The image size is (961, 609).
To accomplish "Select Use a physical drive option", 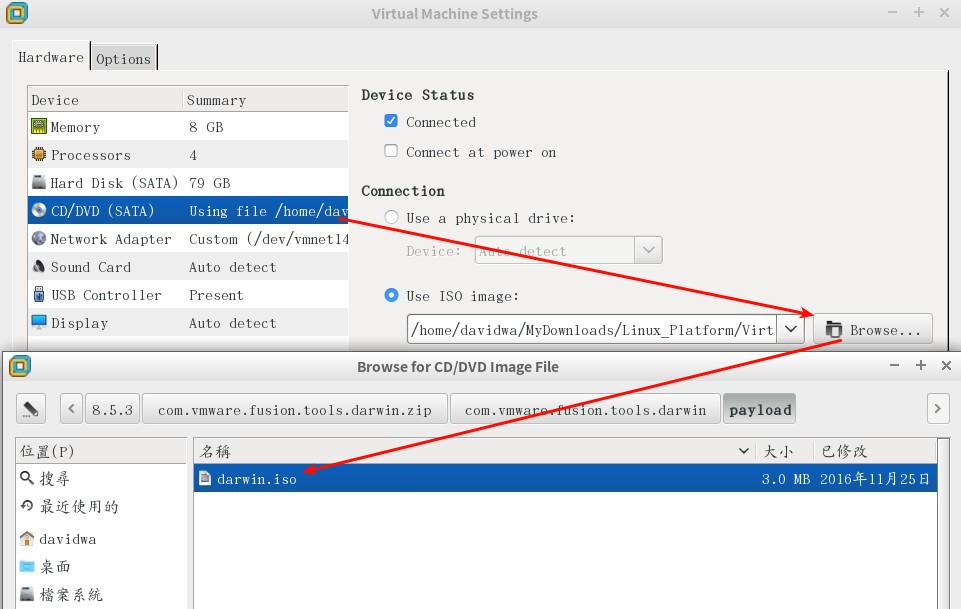I will pos(391,217).
